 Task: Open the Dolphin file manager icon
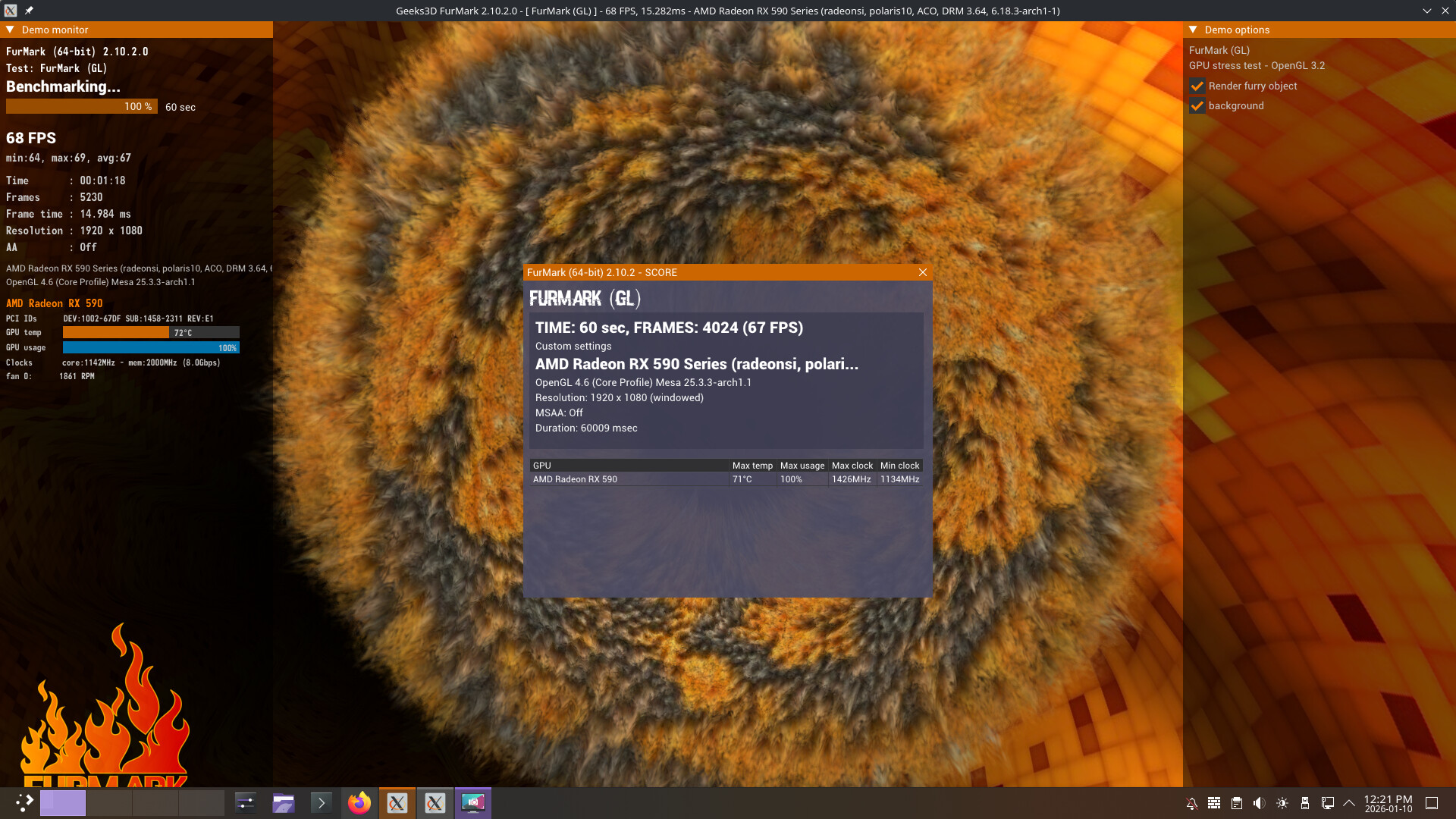point(284,803)
